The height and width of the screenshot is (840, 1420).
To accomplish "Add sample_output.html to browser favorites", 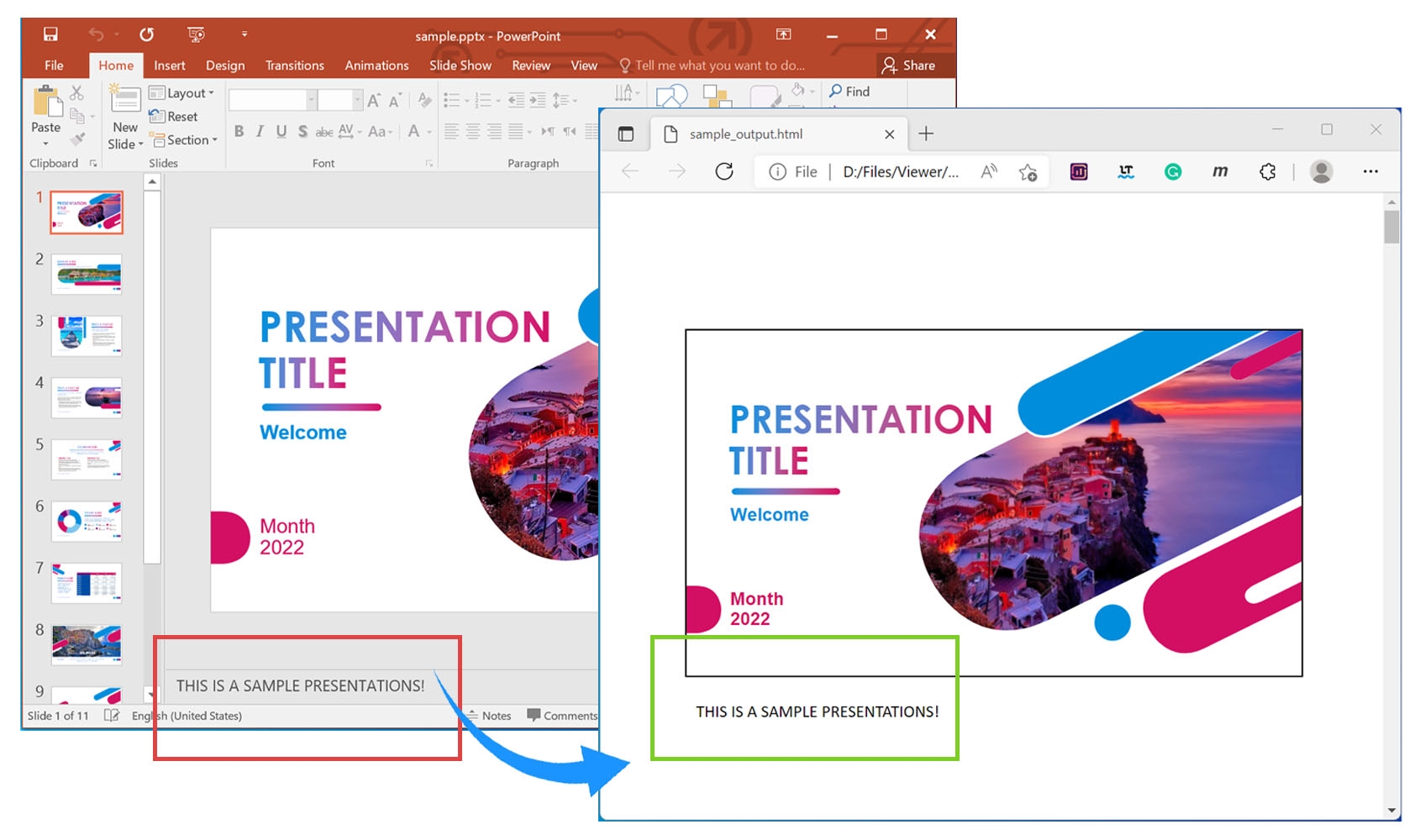I will 1027,171.
